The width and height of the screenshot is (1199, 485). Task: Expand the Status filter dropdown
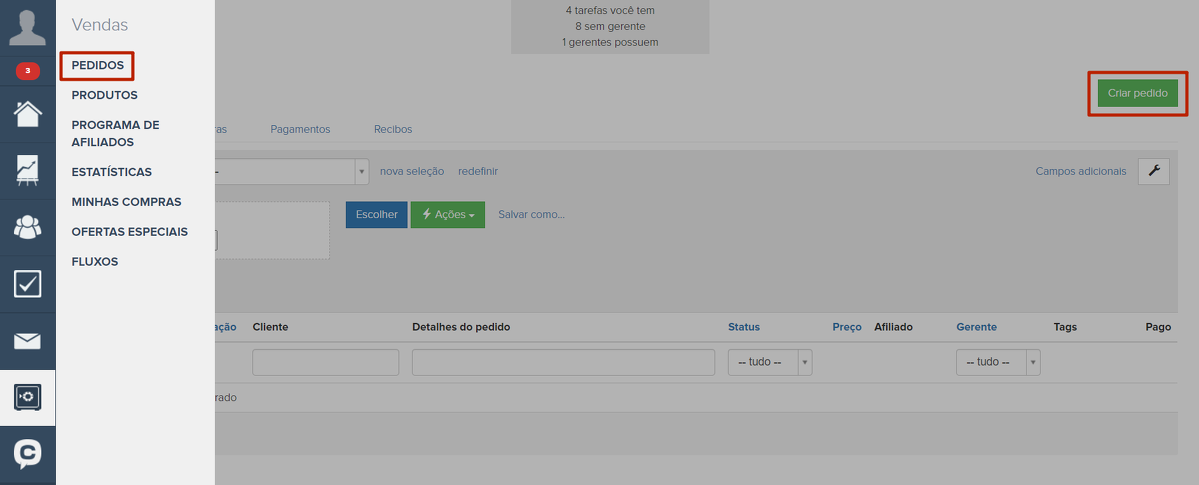pos(769,362)
